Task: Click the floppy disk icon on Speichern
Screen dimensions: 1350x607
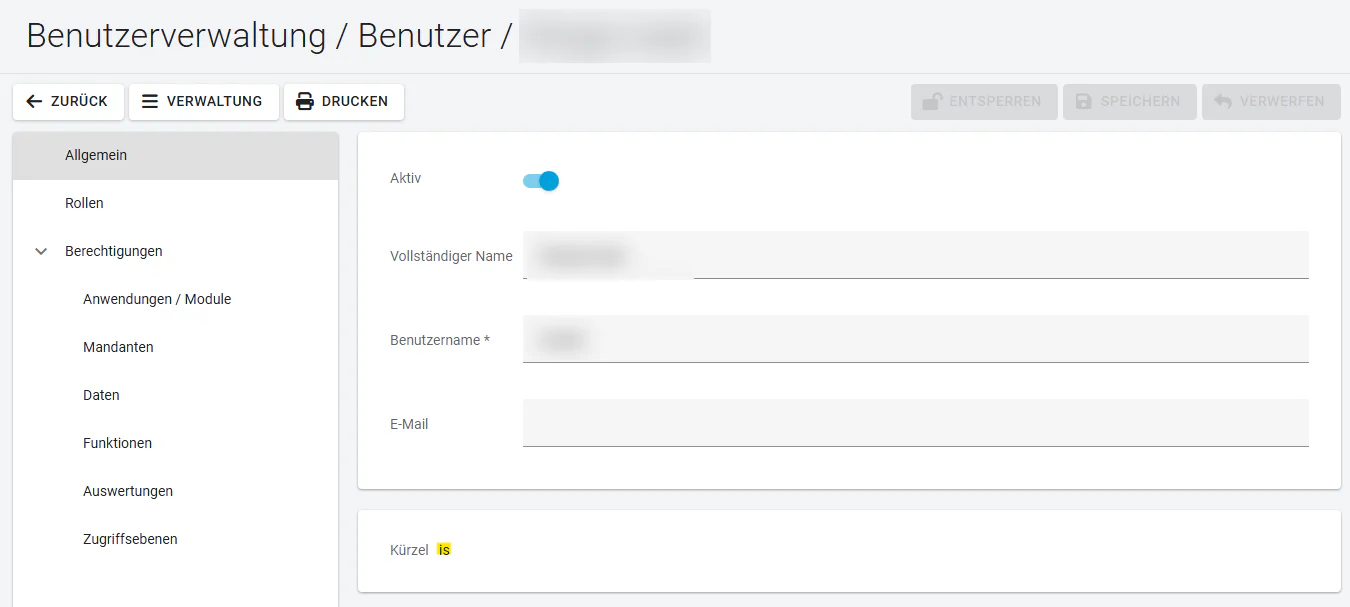Action: click(x=1083, y=101)
